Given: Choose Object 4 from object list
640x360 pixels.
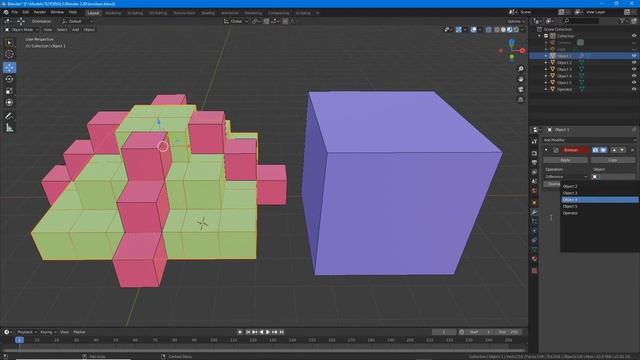Looking at the screenshot, I should [x=600, y=200].
